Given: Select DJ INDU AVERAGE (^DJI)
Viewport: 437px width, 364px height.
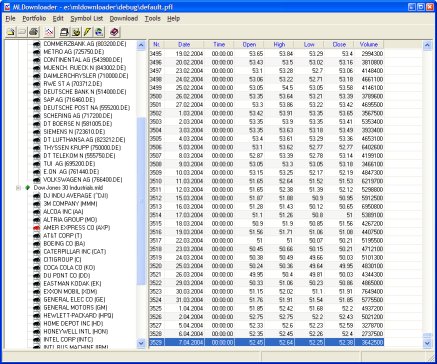Looking at the screenshot, I should coord(76,196).
